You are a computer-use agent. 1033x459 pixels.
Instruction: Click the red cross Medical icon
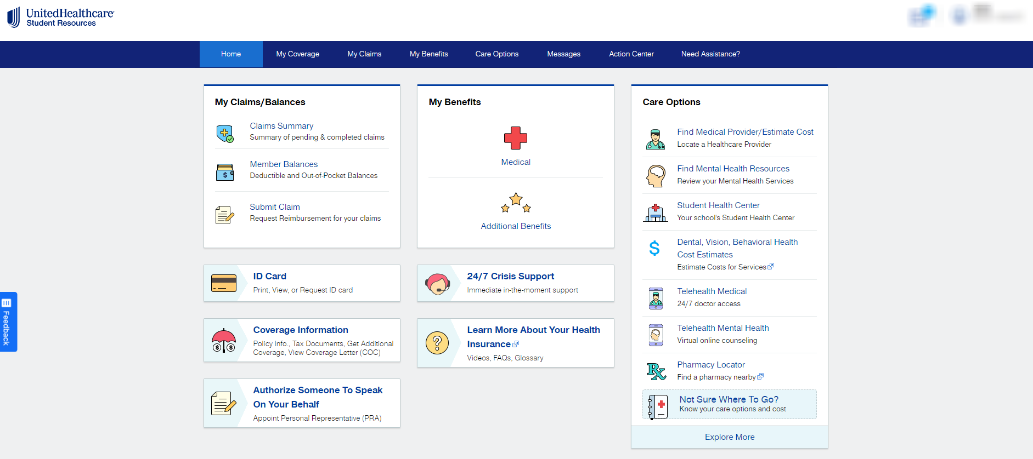pyautogui.click(x=515, y=138)
